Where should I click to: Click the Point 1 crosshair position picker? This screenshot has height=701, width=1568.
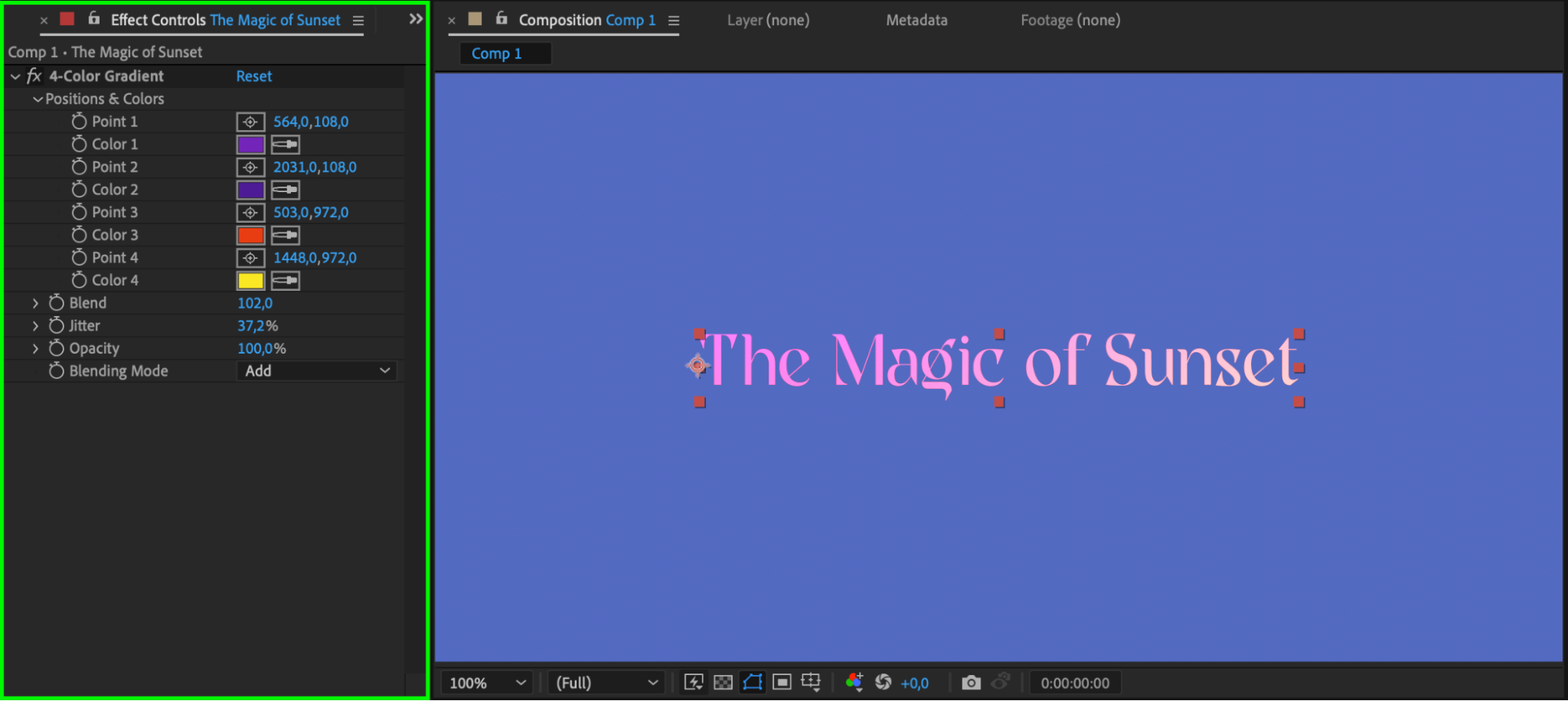[250, 122]
